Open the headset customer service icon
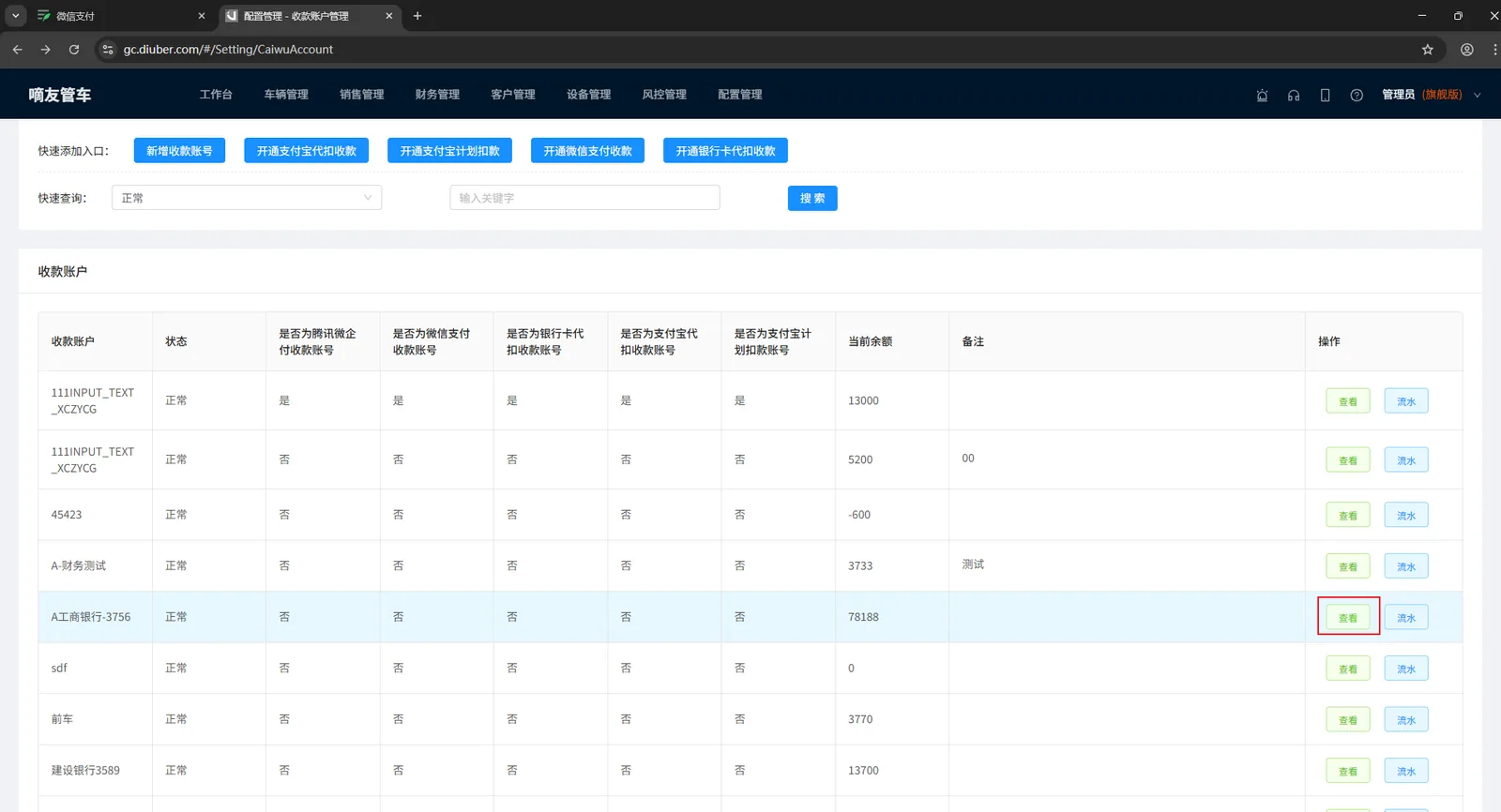 [1294, 96]
